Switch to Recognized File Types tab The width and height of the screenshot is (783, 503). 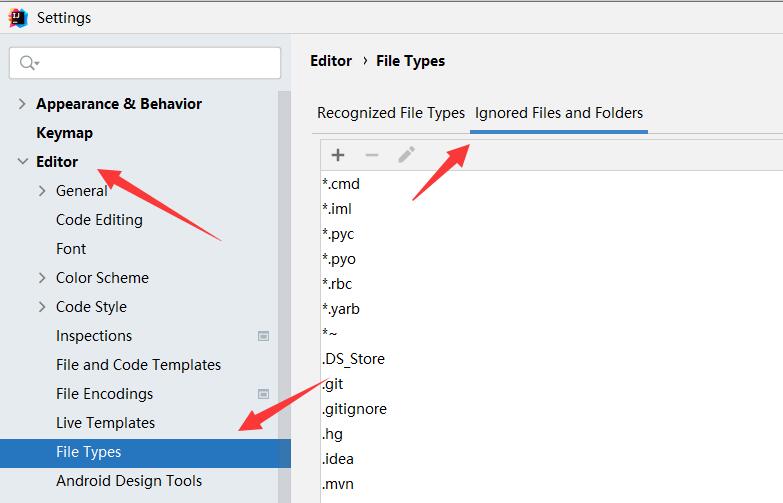tap(391, 113)
